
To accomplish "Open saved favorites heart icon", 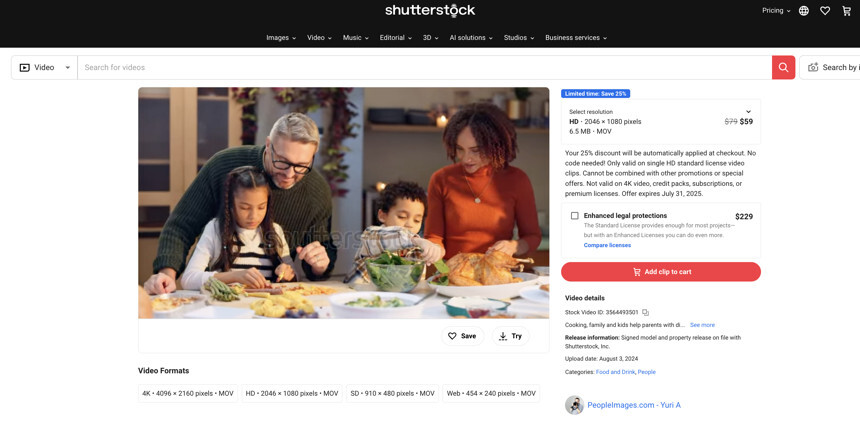I will pyautogui.click(x=825, y=11).
